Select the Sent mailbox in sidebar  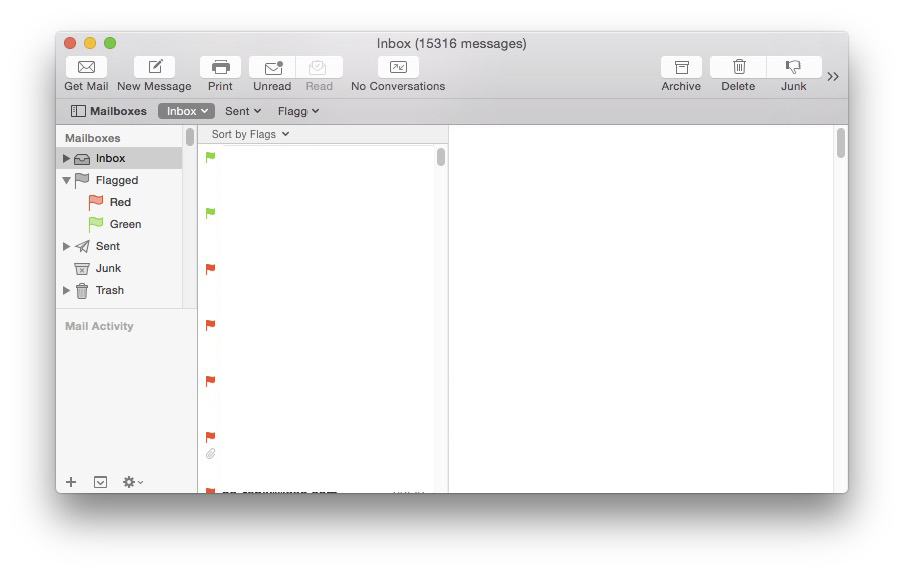pyautogui.click(x=119, y=246)
